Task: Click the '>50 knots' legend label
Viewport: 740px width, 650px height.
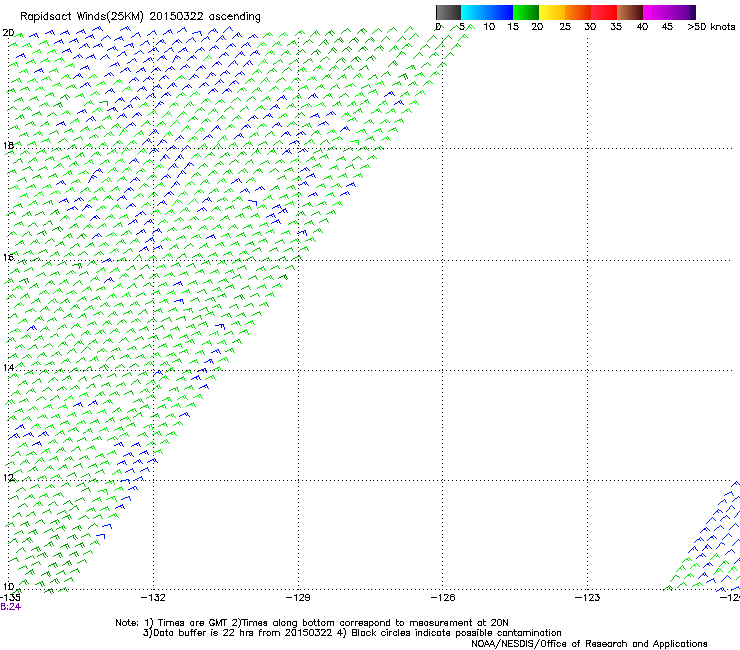Action: pyautogui.click(x=711, y=26)
